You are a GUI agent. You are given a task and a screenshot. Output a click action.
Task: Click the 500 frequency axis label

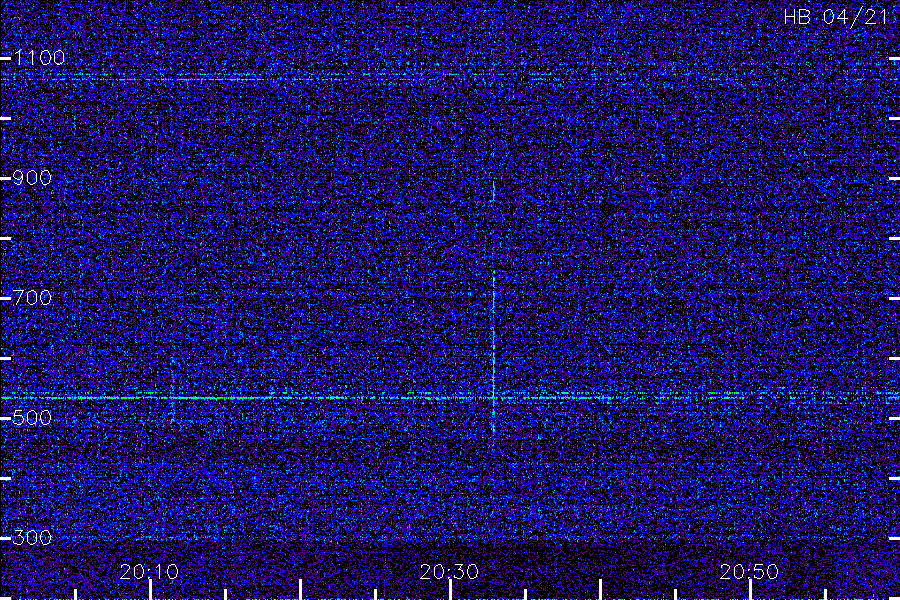pos(32,417)
